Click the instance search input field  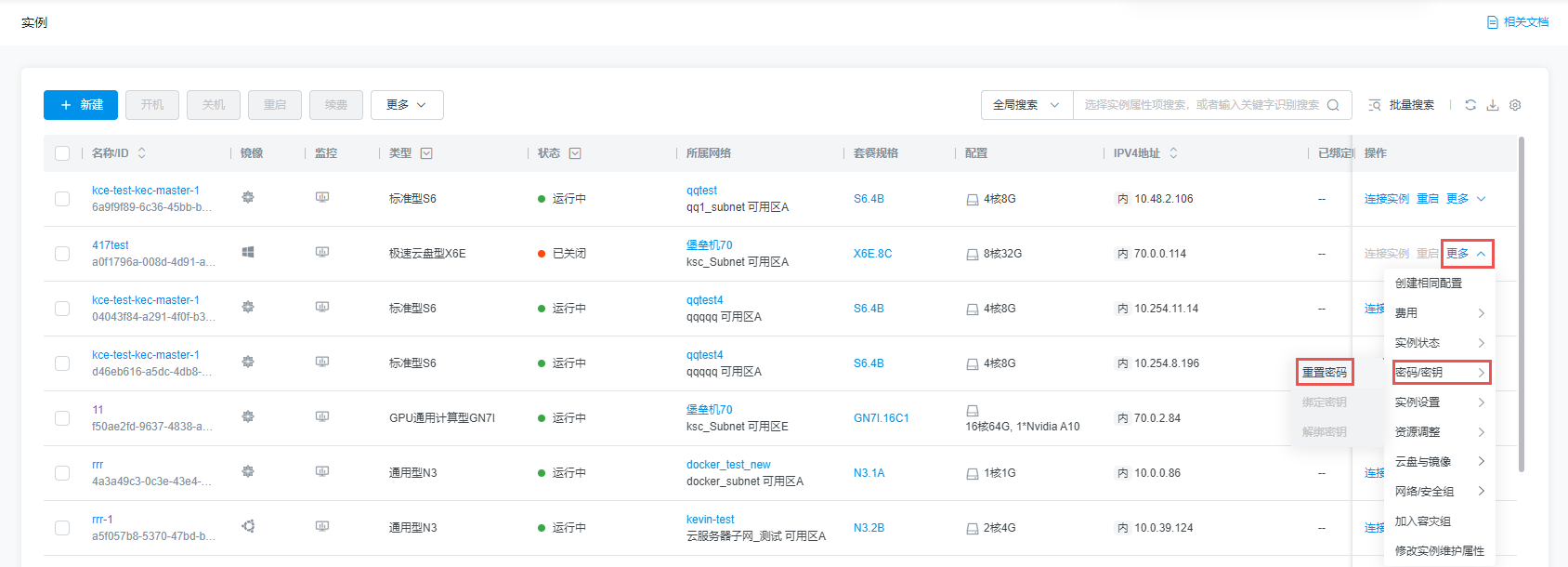1200,105
